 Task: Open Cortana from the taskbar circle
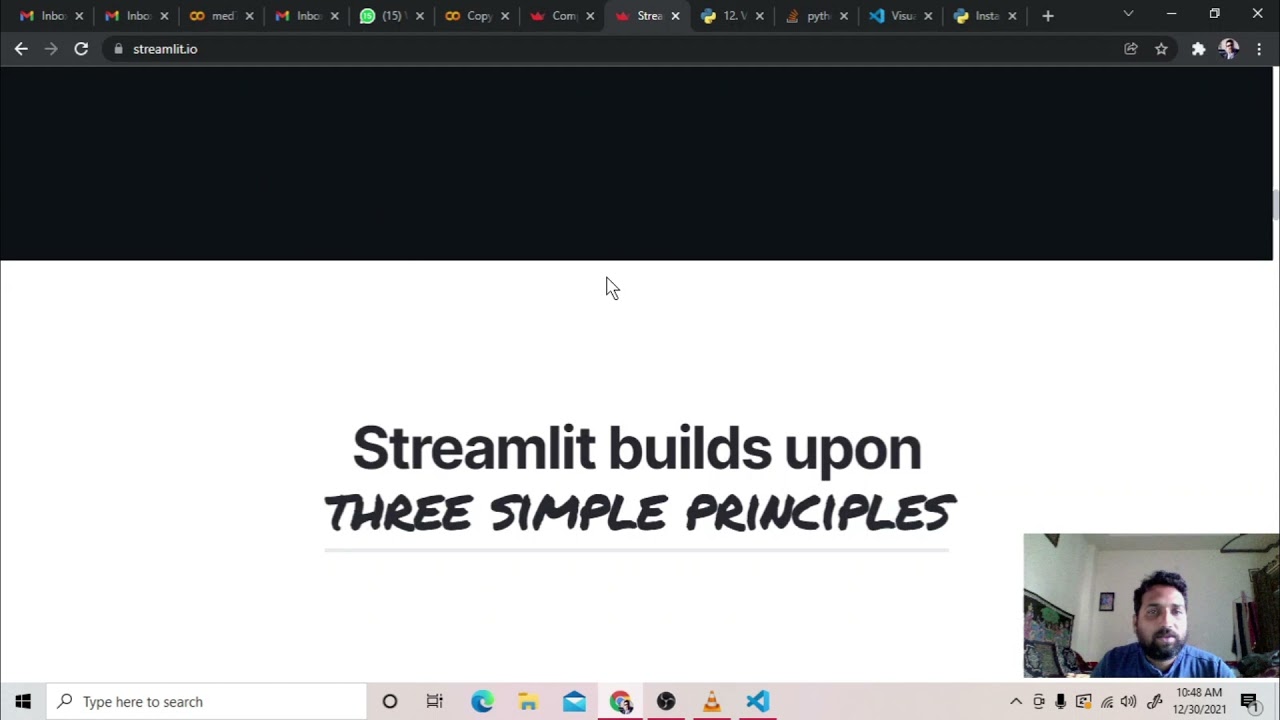[x=390, y=701]
